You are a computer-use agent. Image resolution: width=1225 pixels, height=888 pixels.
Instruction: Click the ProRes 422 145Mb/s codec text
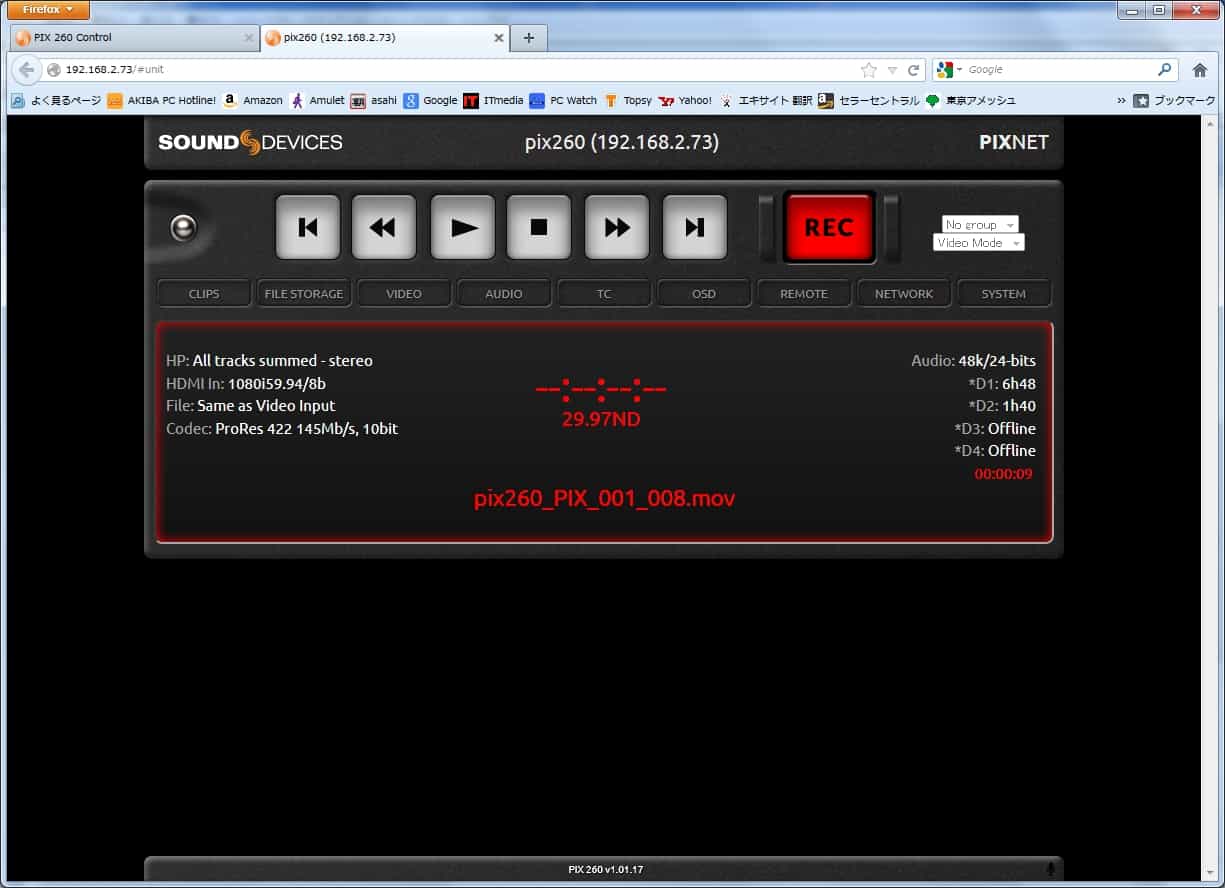[x=306, y=428]
